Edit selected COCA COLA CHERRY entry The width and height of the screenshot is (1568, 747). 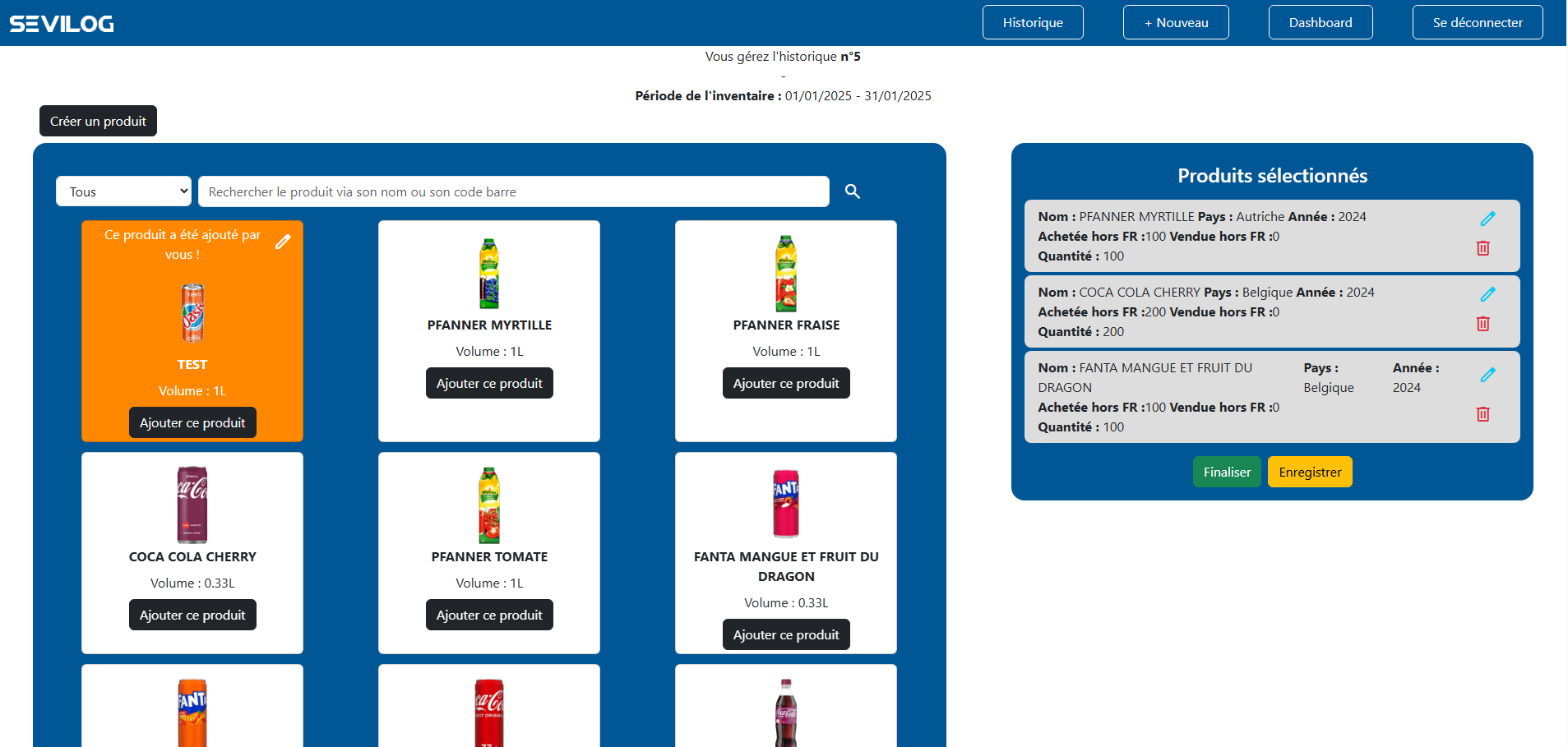[x=1487, y=294]
